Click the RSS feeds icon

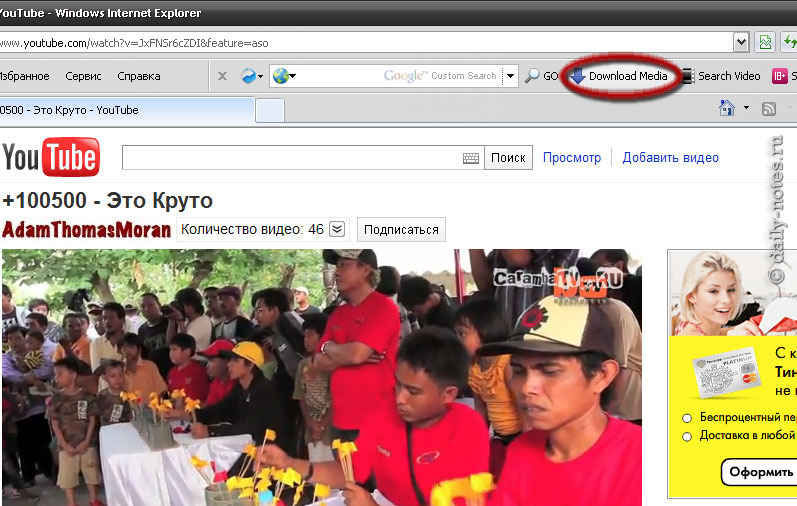[x=769, y=108]
